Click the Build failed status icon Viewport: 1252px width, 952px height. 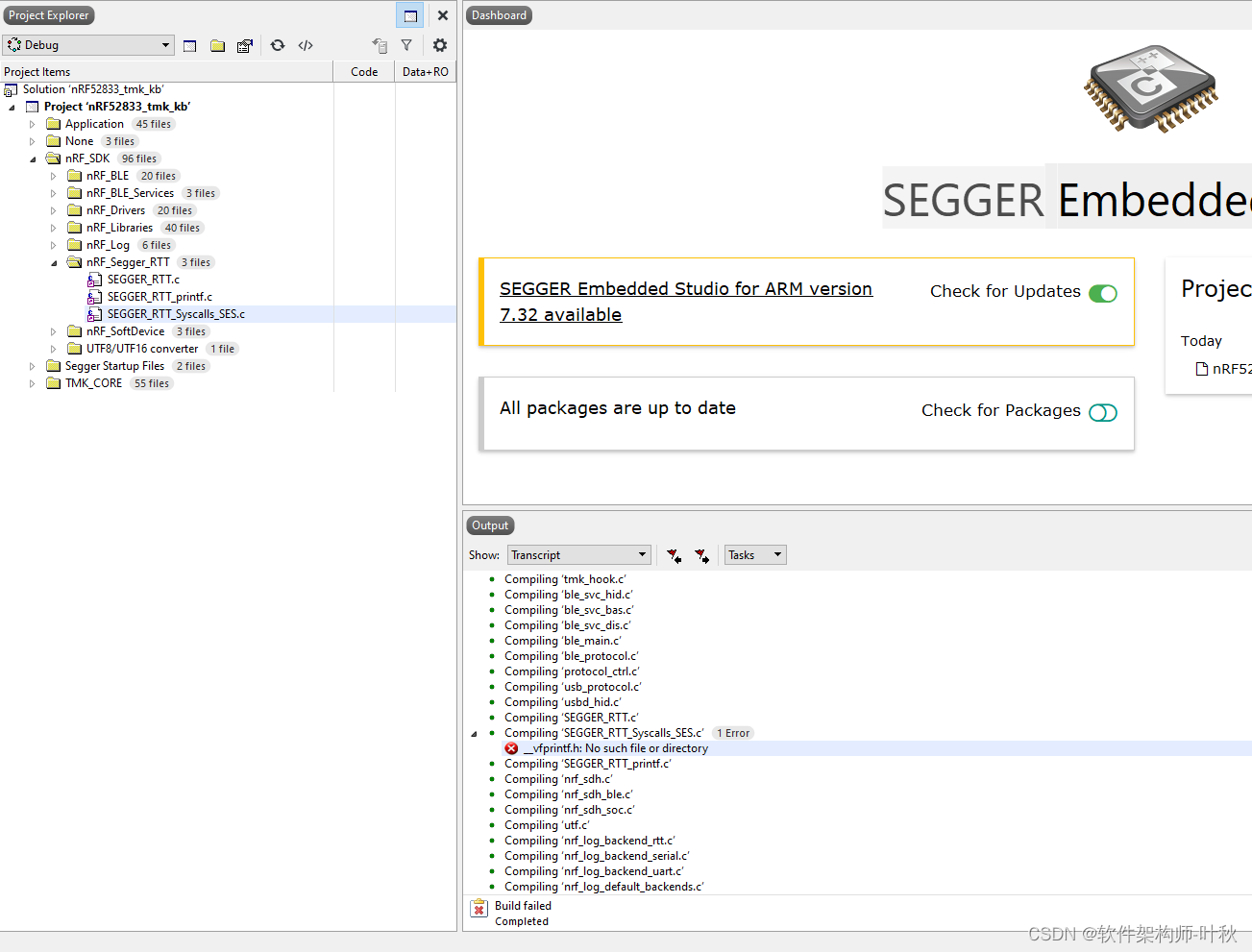(x=479, y=909)
